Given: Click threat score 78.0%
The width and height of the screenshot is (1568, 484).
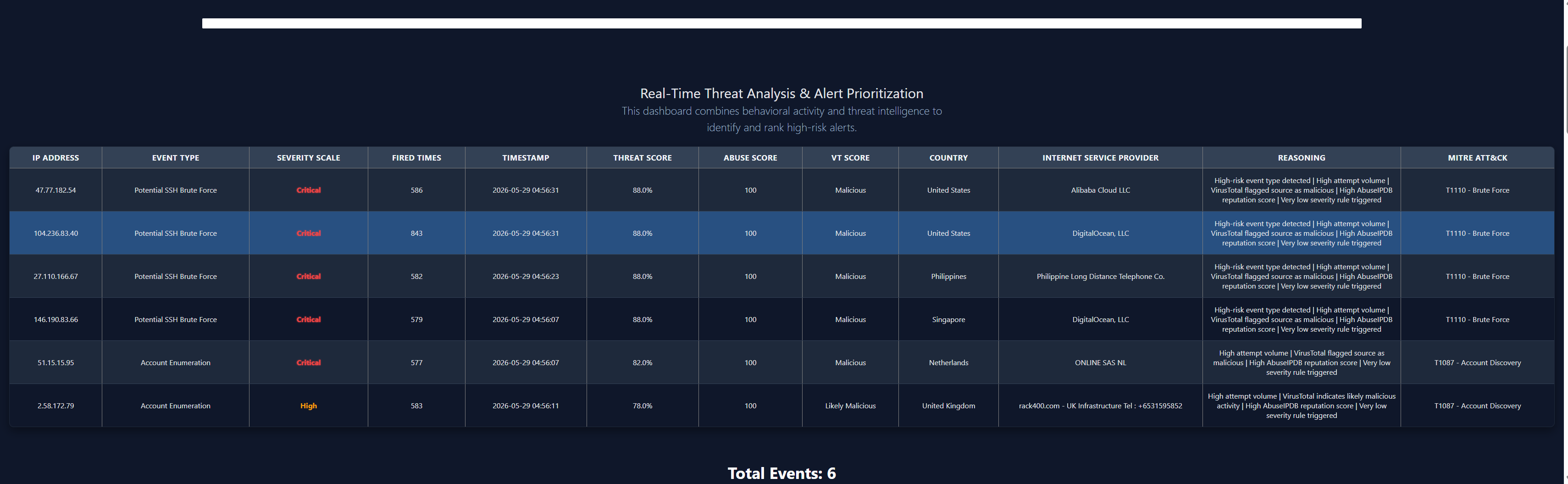Looking at the screenshot, I should [x=642, y=406].
